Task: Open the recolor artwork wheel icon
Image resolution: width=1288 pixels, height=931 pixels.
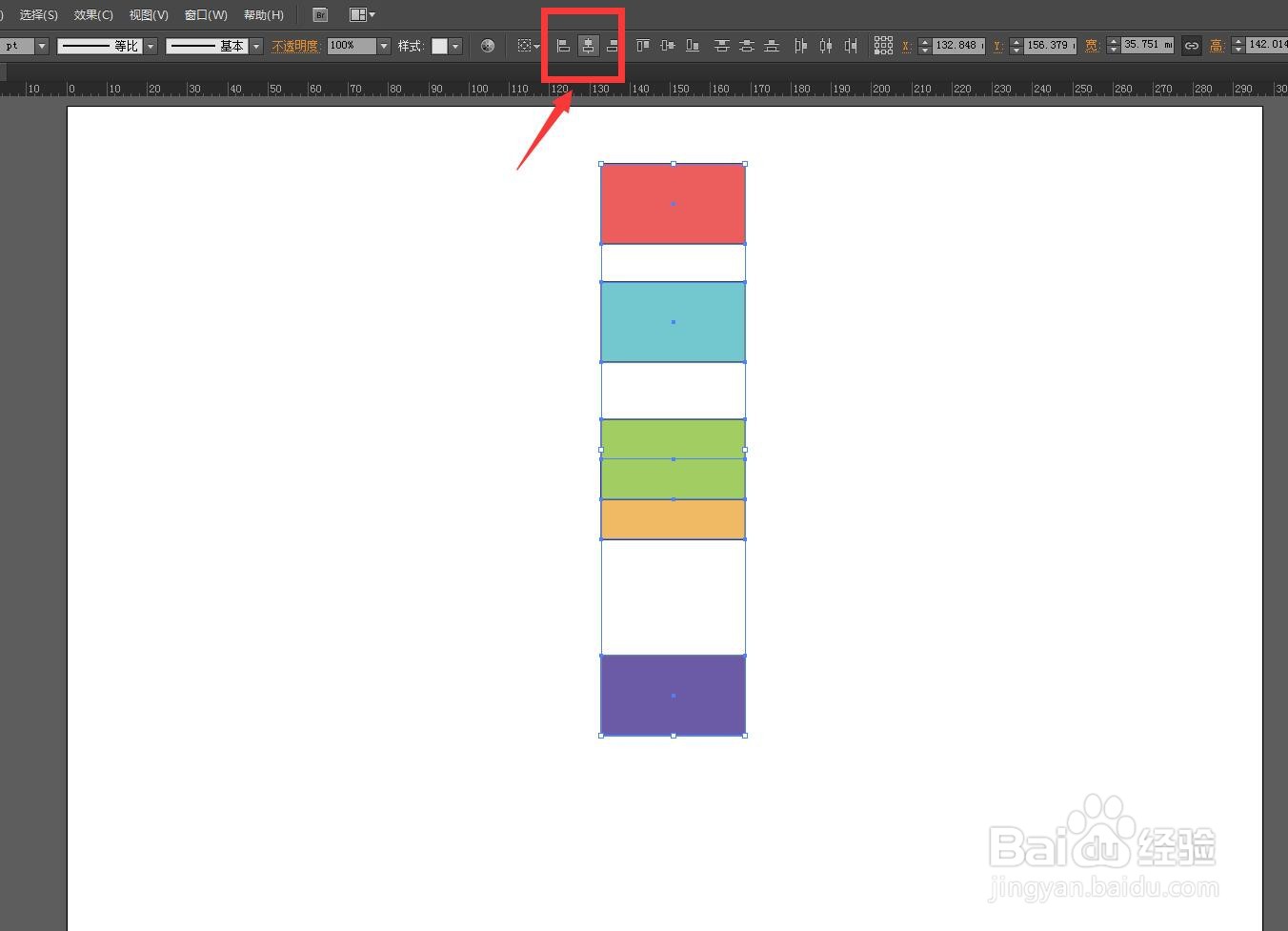Action: (x=488, y=46)
